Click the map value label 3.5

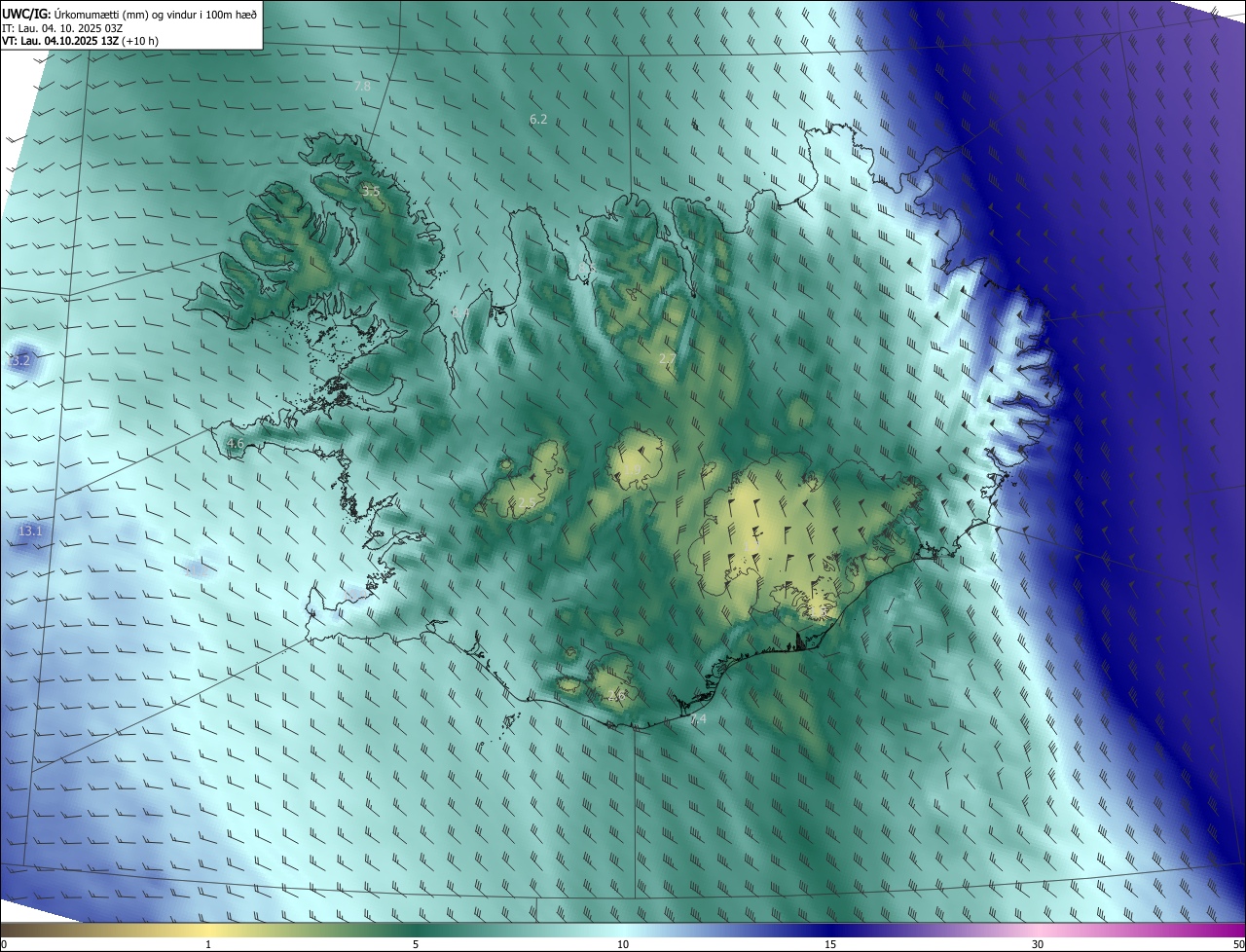[371, 192]
